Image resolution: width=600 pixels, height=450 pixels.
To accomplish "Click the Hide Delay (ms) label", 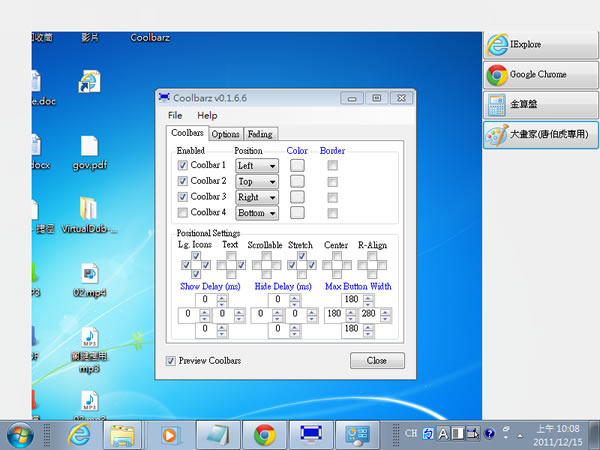I will click(283, 286).
